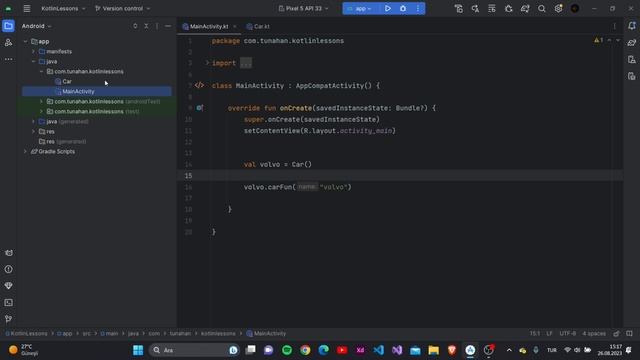Click cursor position 15:1 in status bar
640x360 pixels.
click(535, 333)
